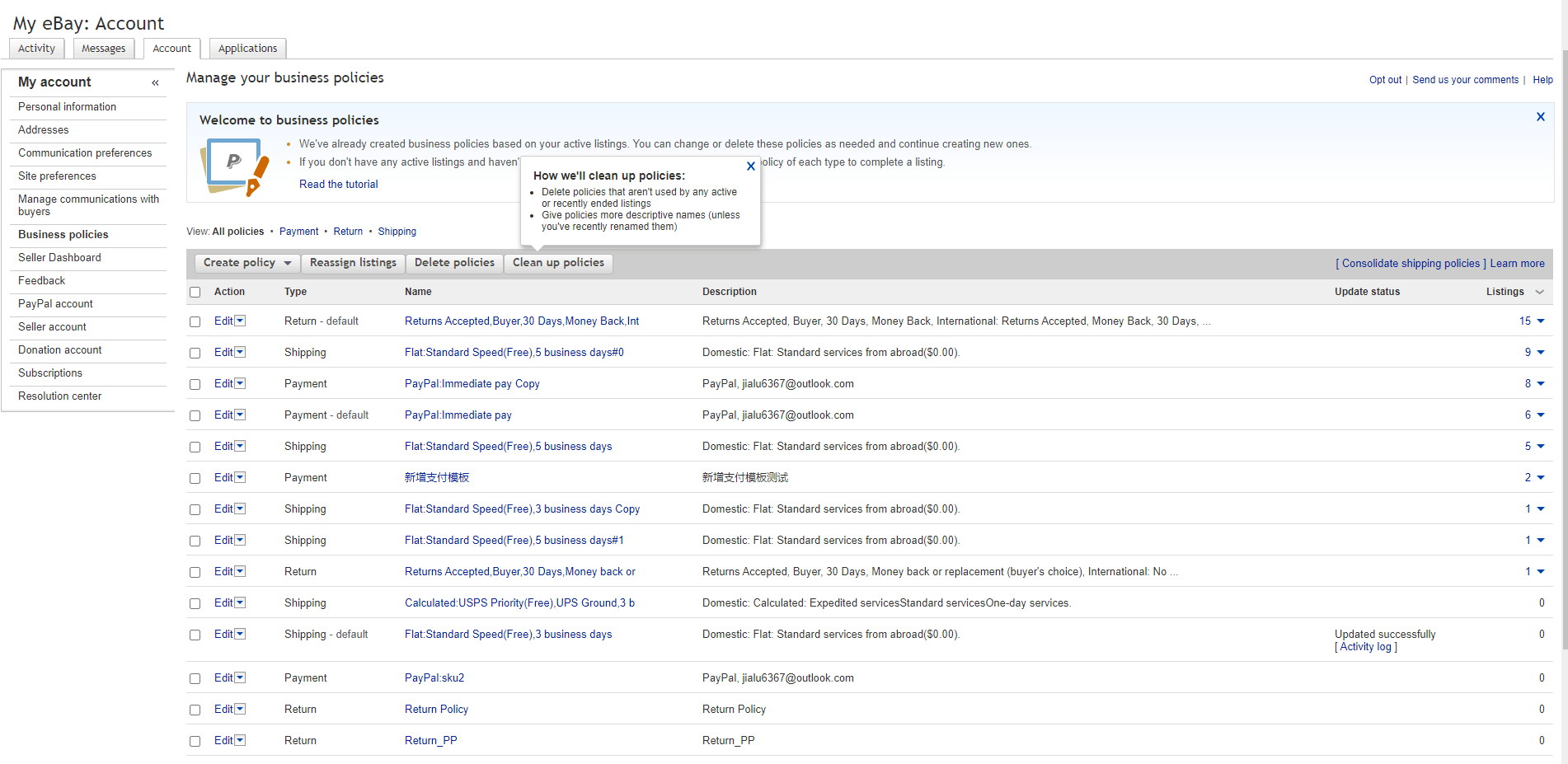Expand listings arrow for 8 listings row
Image resolution: width=1568 pixels, height=764 pixels.
point(1541,384)
